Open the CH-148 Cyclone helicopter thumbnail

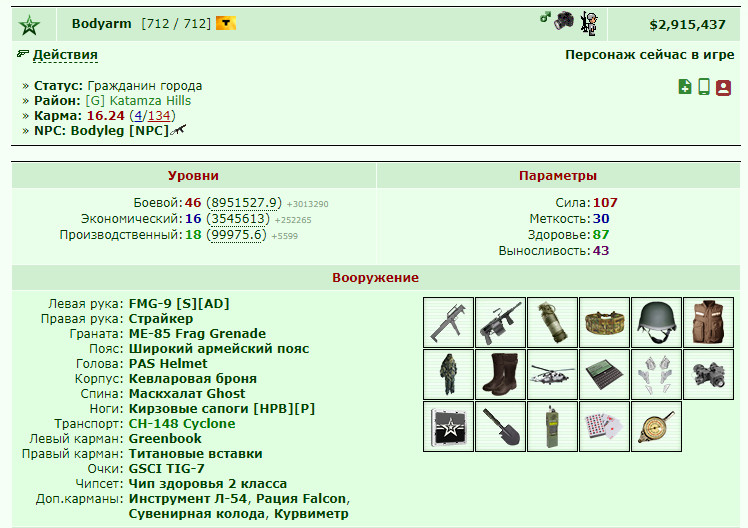(x=552, y=374)
